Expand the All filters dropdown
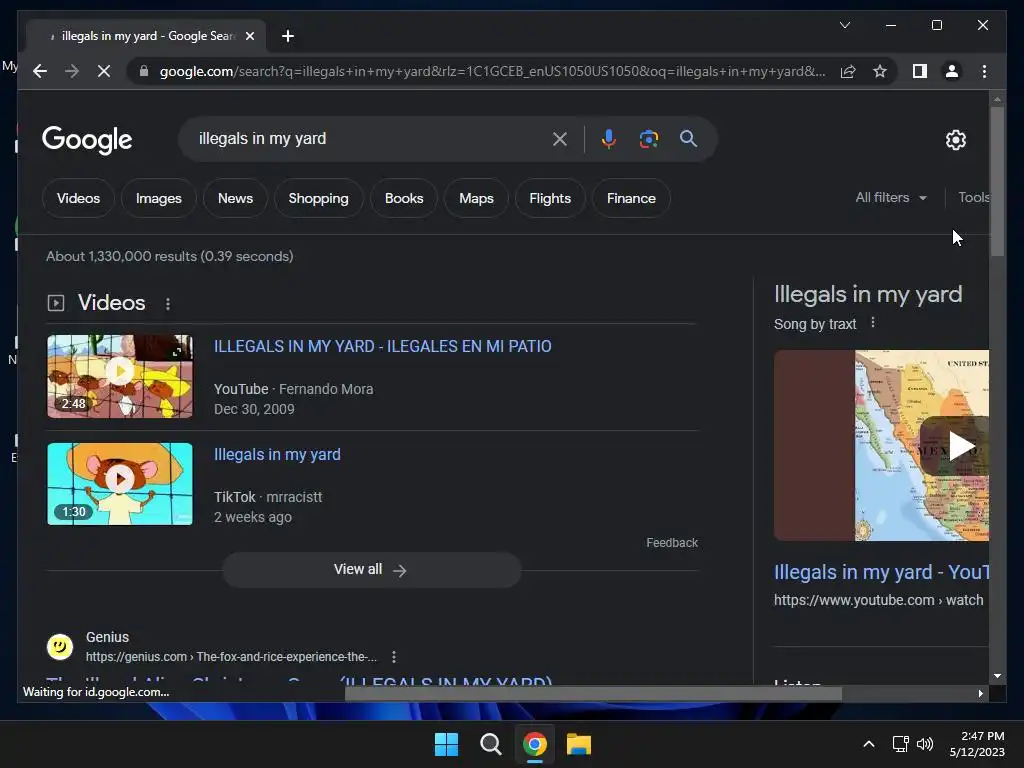Screen dimensions: 1024x768 pyautogui.click(x=891, y=197)
